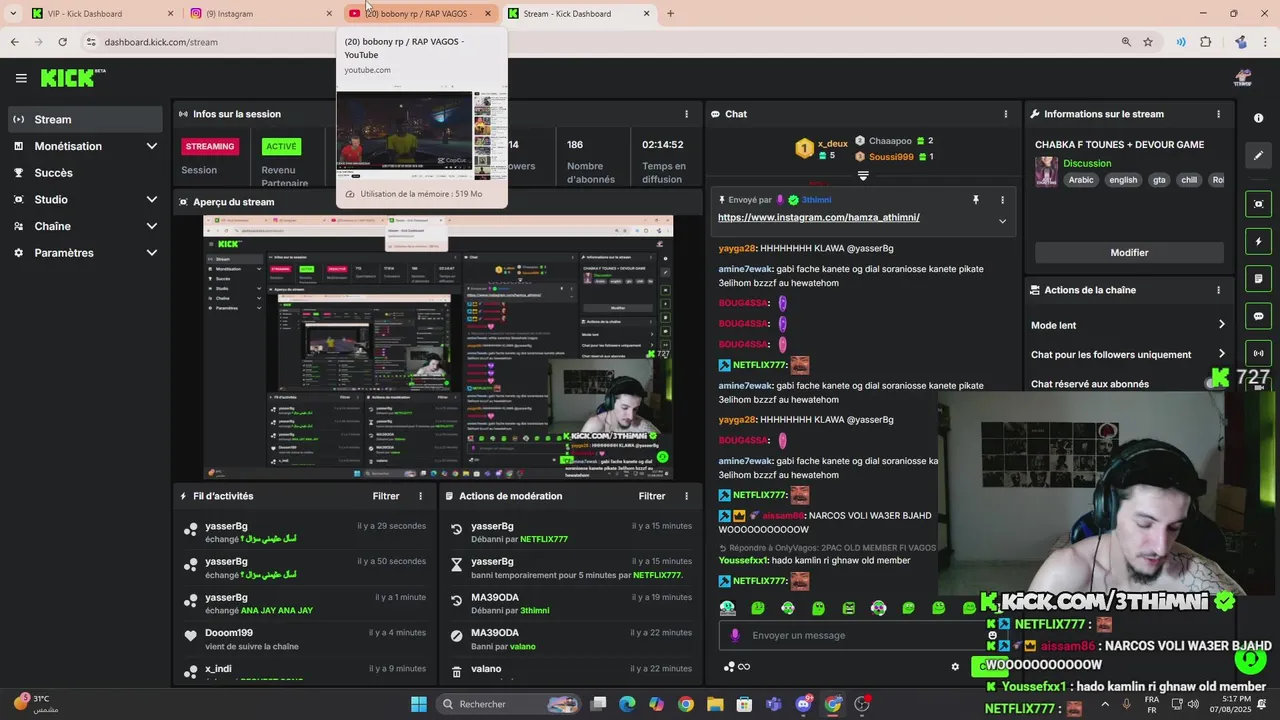1280x720 pixels.
Task: Expand the chat leaderboard collapse arrow
Action: pos(863,176)
